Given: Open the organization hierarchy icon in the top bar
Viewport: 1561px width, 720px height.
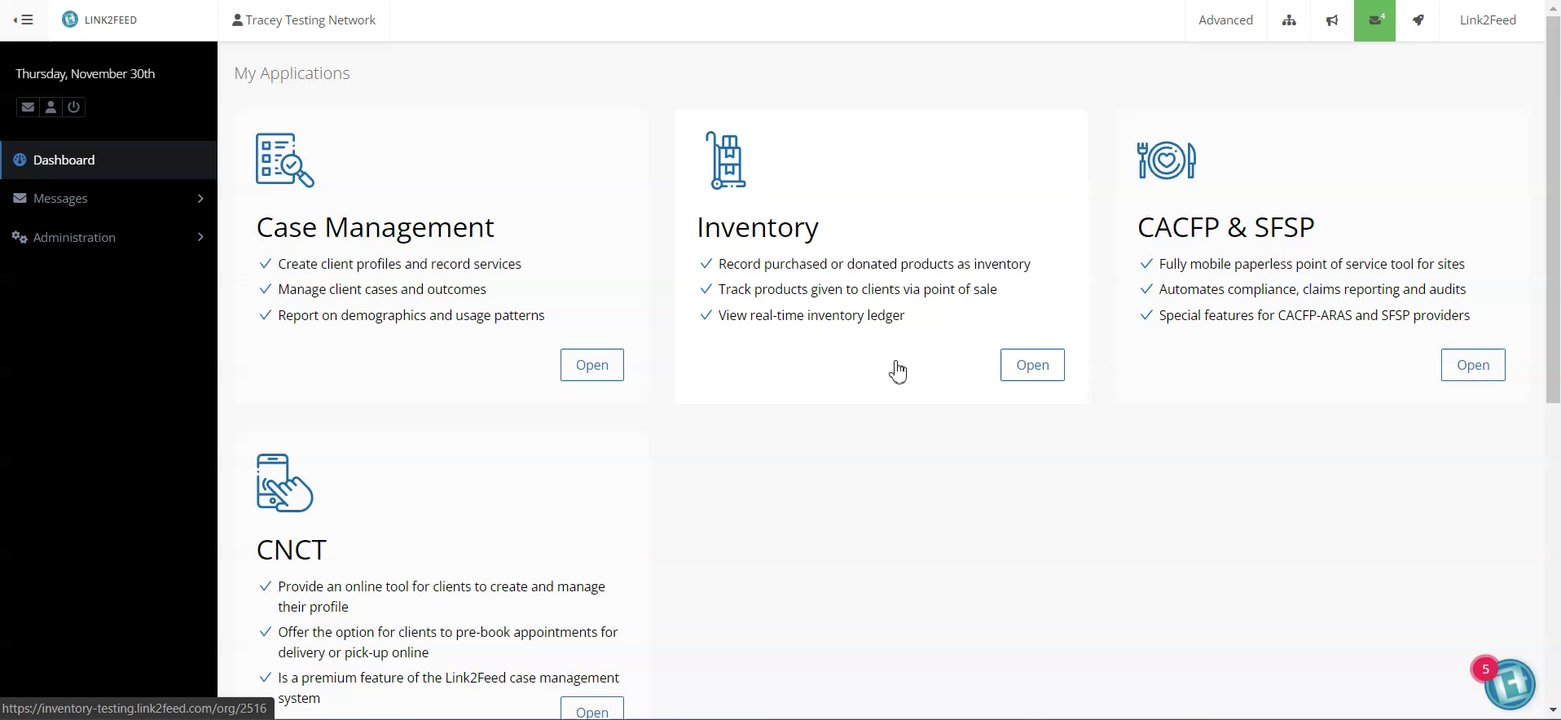Looking at the screenshot, I should click(1289, 20).
